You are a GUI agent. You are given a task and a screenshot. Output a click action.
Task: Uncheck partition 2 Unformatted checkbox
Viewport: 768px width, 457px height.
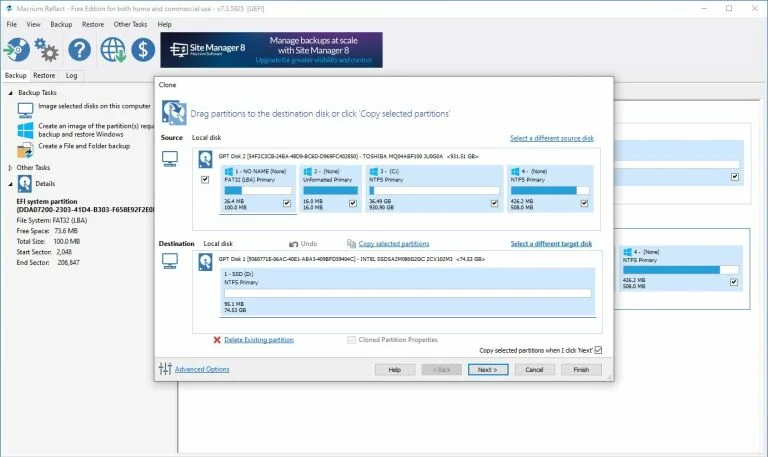(353, 203)
